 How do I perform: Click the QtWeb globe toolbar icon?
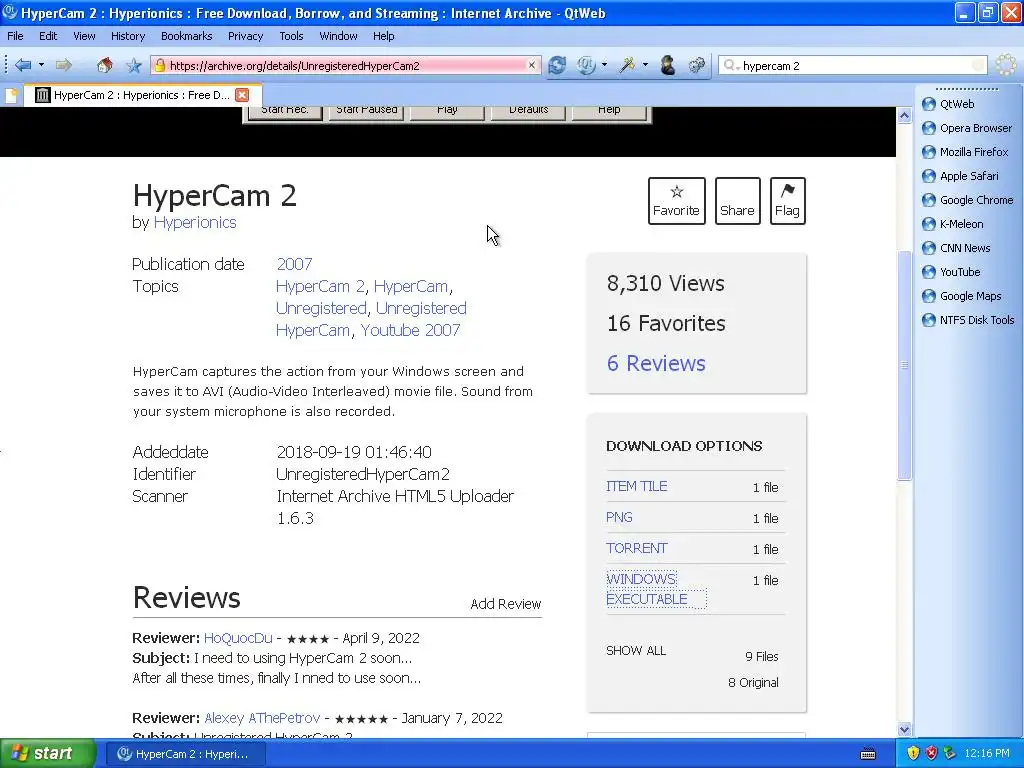click(x=586, y=65)
